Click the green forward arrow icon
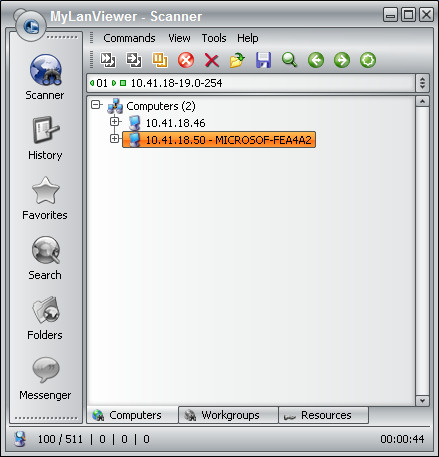 (342, 60)
